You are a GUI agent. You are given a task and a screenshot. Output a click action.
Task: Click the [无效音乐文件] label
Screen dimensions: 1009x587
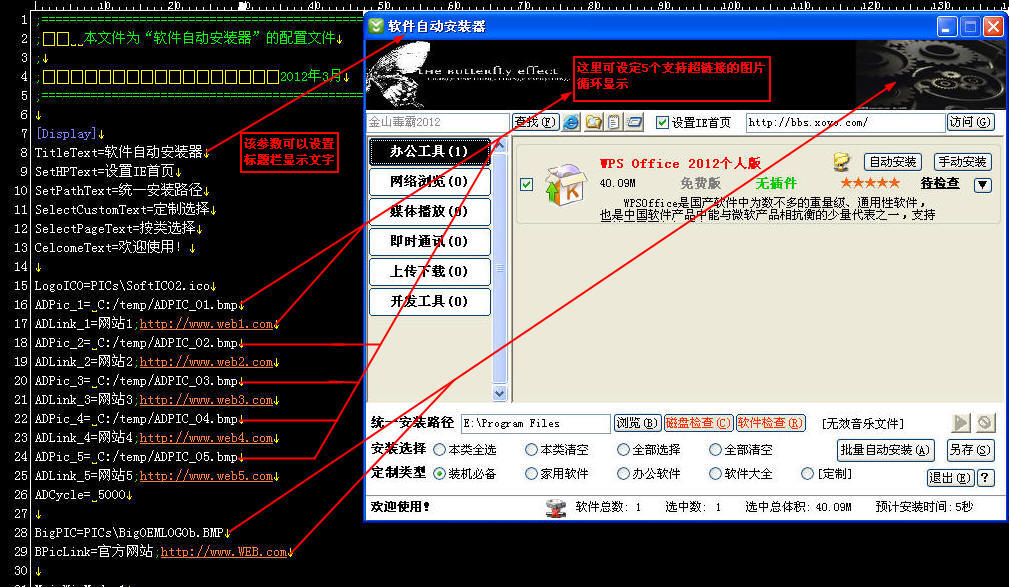click(862, 424)
